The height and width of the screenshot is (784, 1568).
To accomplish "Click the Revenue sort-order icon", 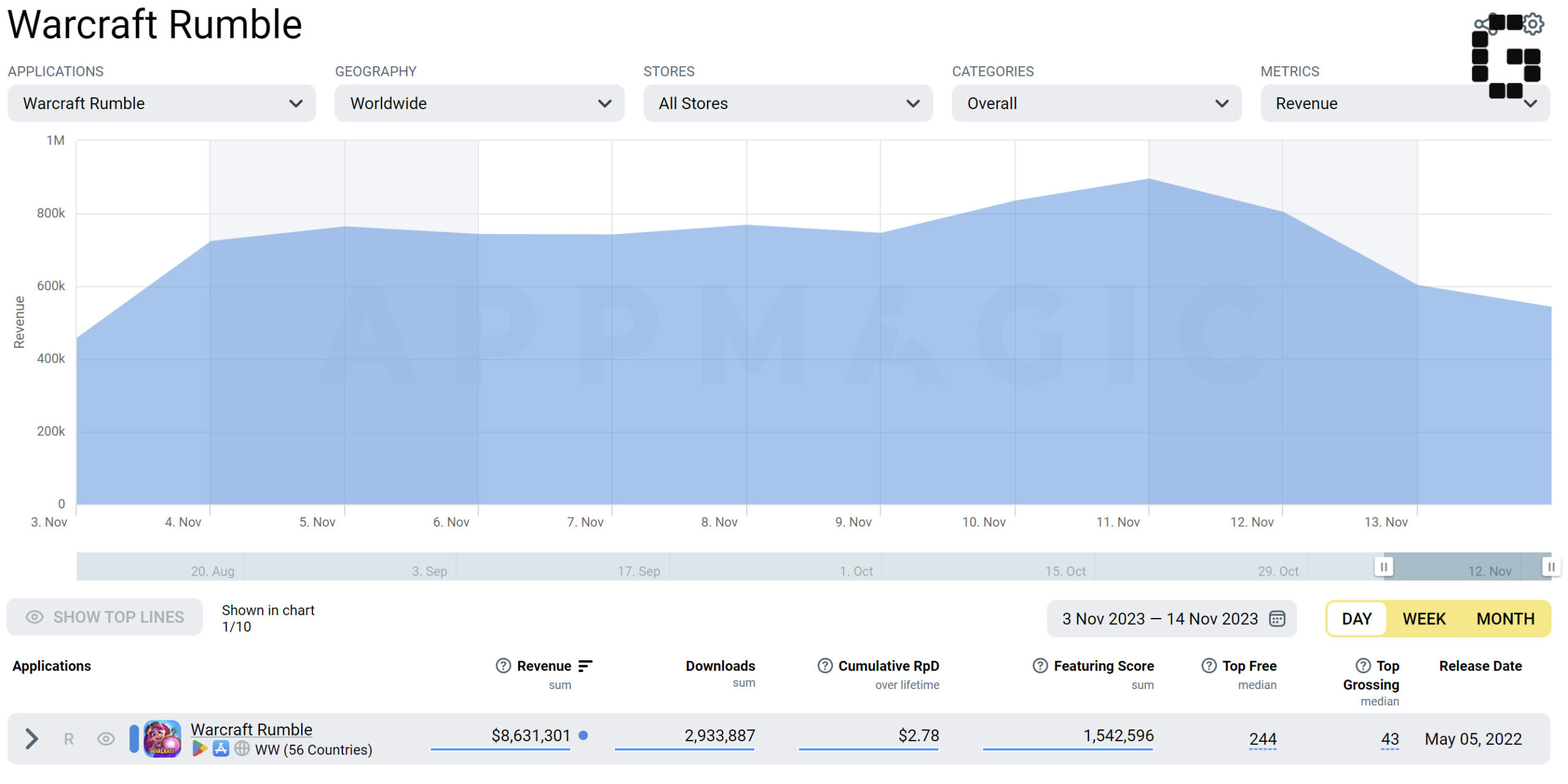I will tap(586, 666).
